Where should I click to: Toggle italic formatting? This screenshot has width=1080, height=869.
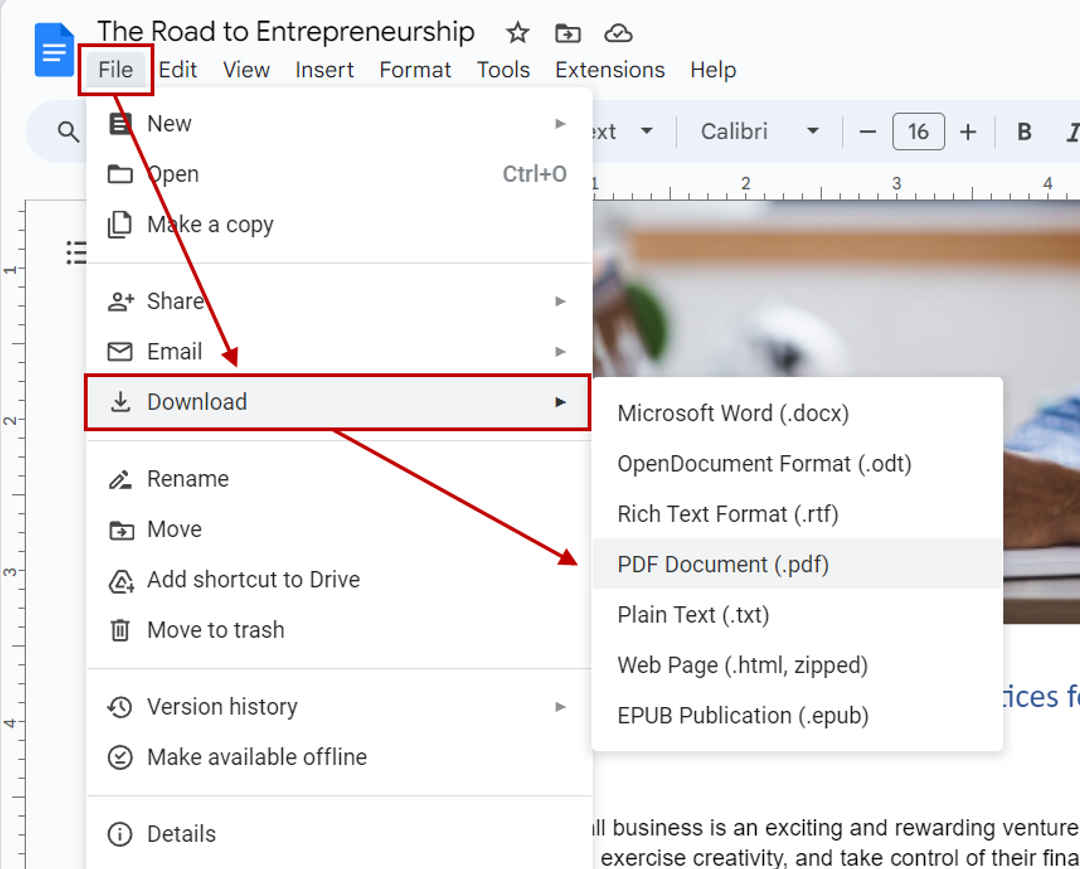tap(1071, 131)
